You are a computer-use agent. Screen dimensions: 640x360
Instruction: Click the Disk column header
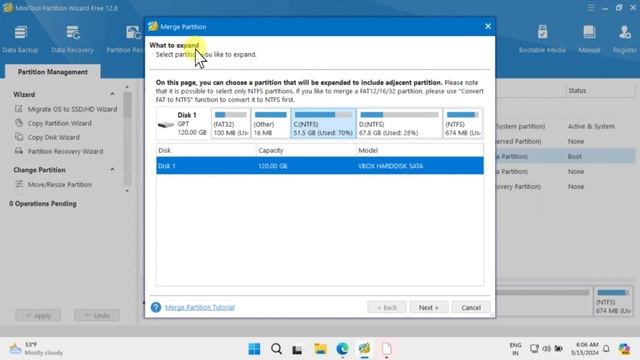click(x=206, y=150)
